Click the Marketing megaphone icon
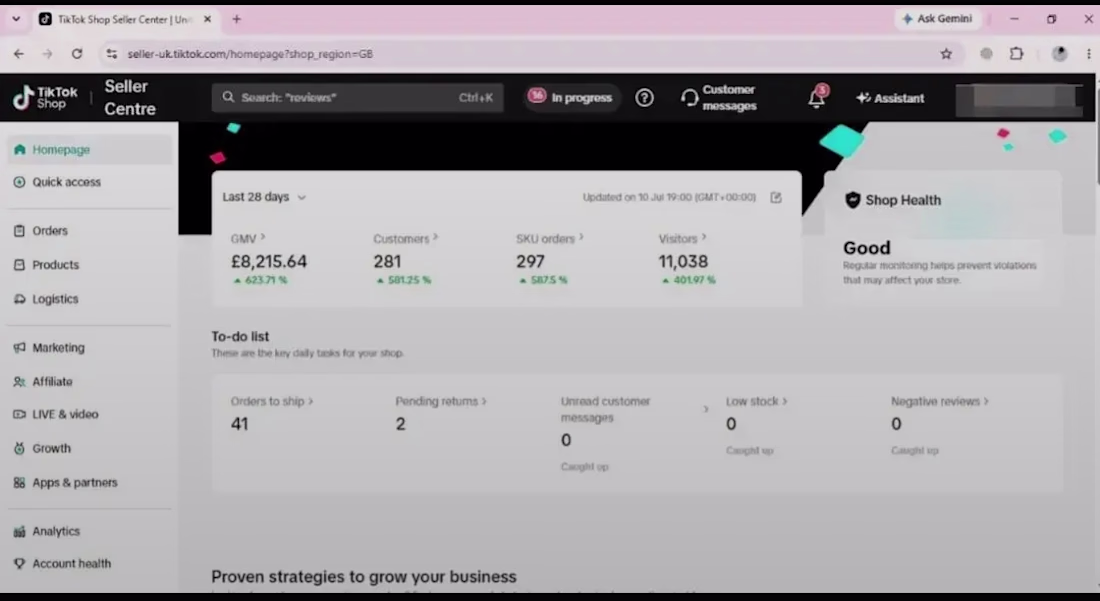The image size is (1100, 601). pos(20,347)
